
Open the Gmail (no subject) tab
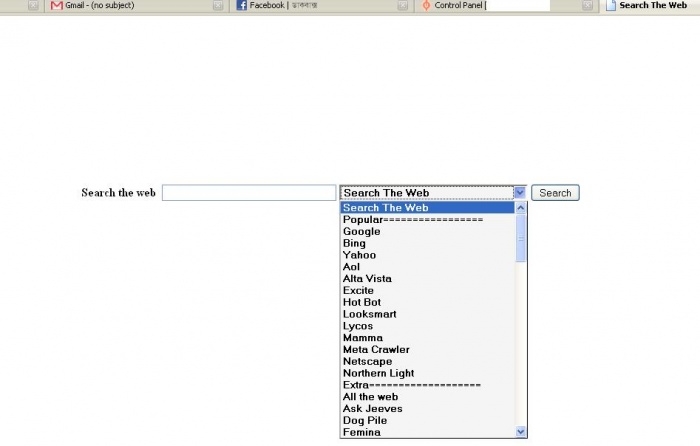pyautogui.click(x=136, y=6)
